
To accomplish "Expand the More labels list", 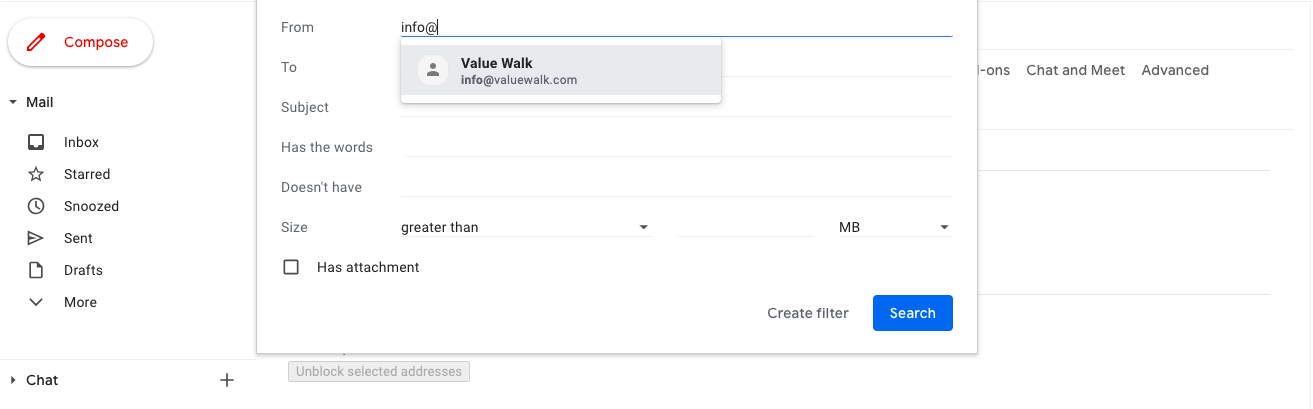I will click(x=36, y=302).
